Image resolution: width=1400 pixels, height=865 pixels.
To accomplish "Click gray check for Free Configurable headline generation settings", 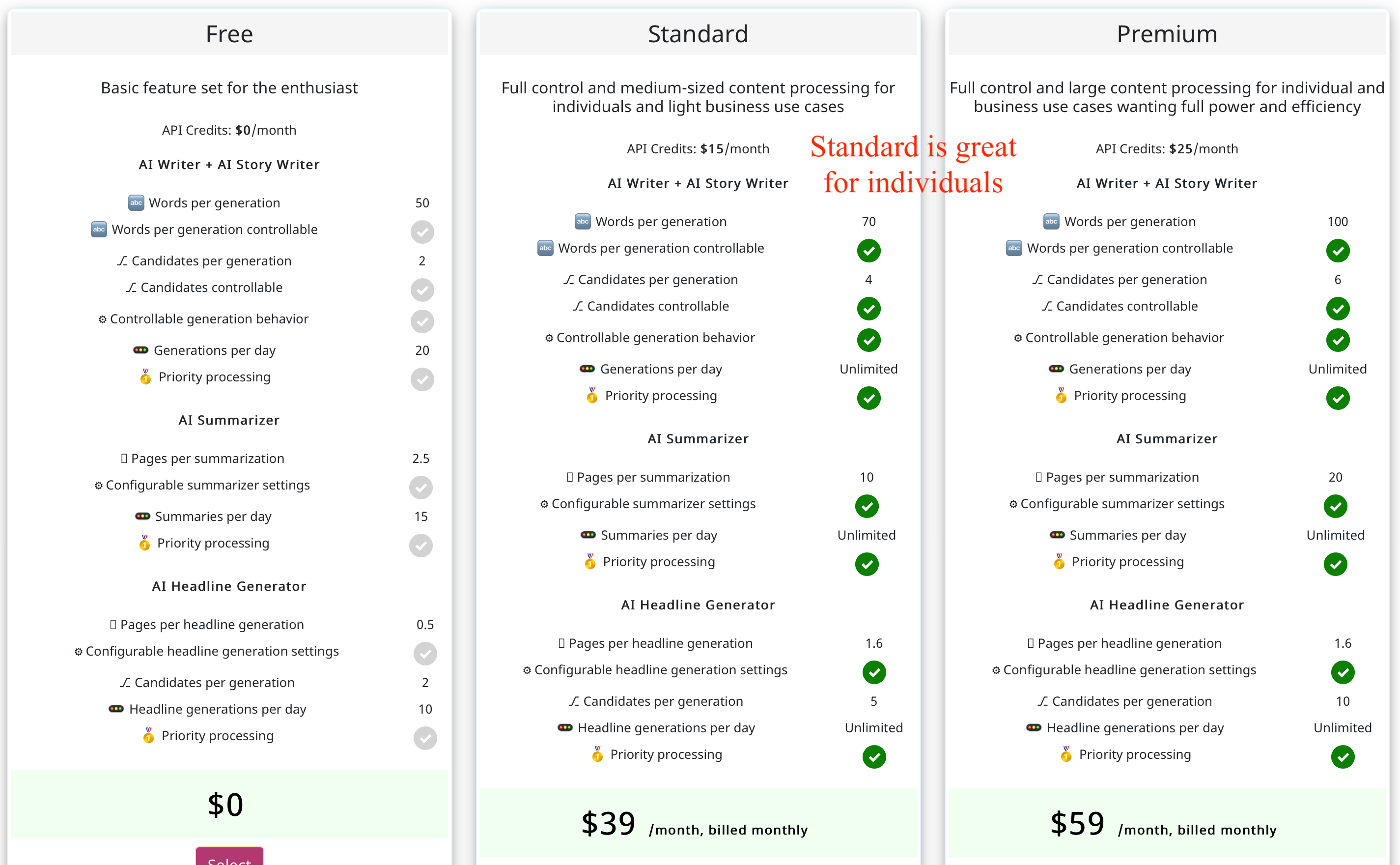I will 425,653.
